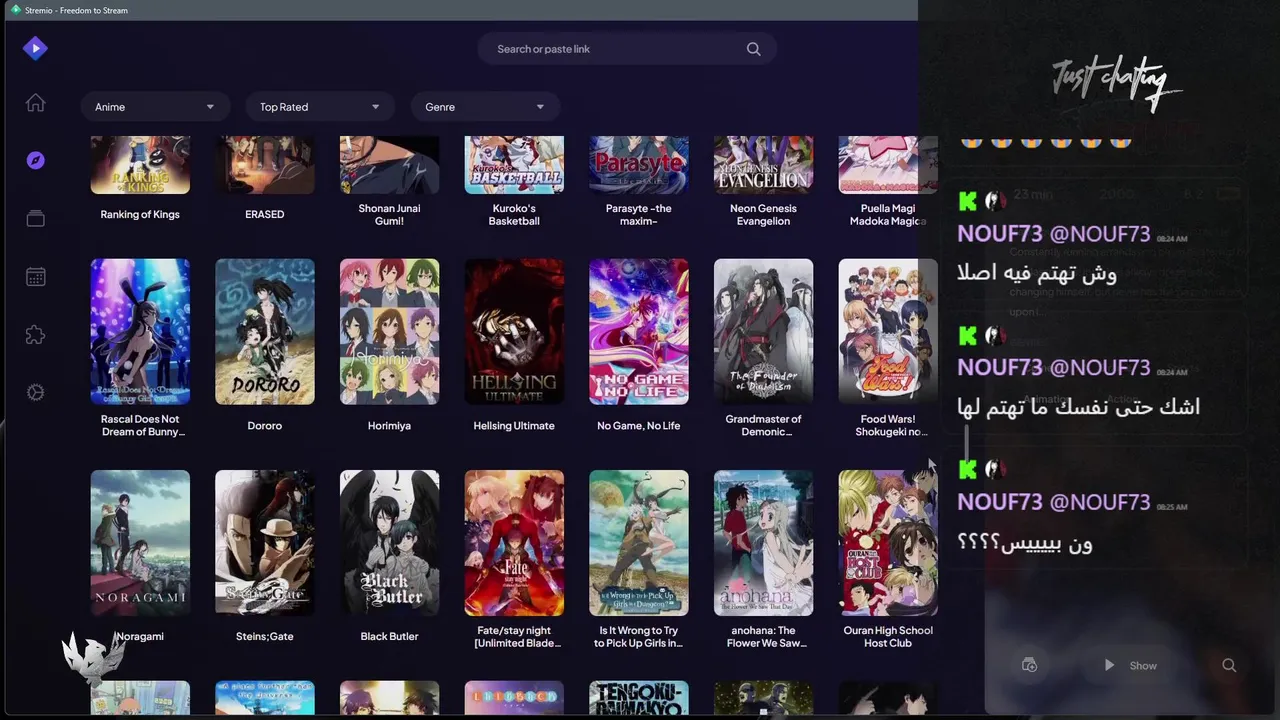Click the Black Butler title text
1280x720 pixels.
[389, 636]
